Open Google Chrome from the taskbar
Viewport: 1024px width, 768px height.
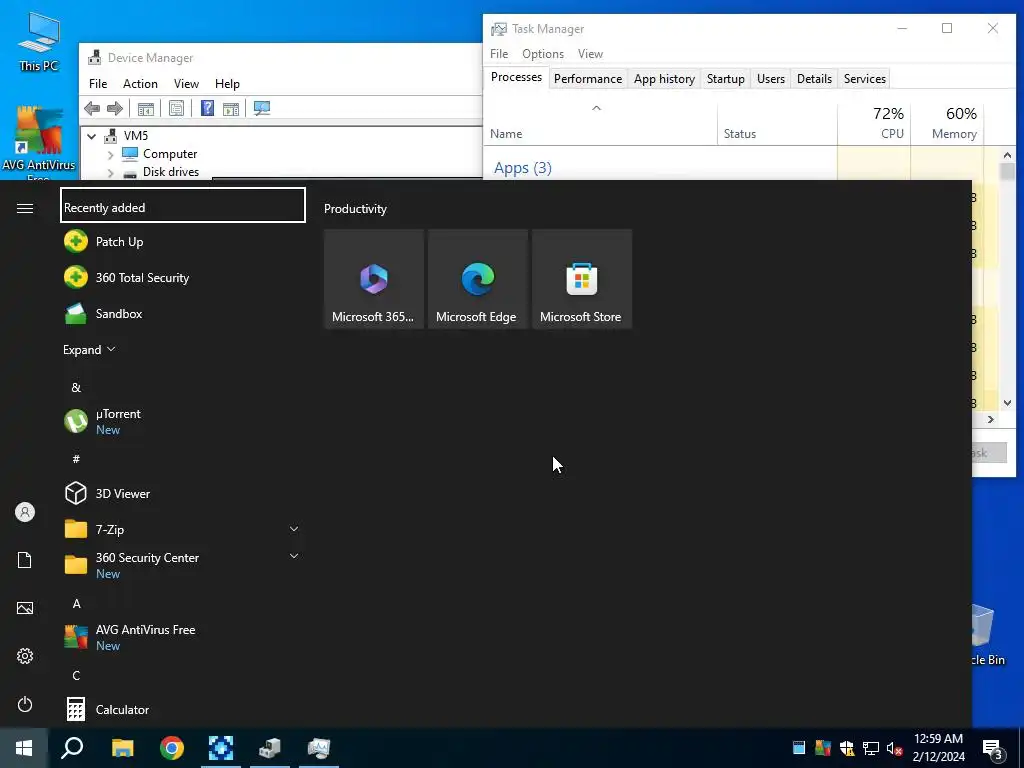point(172,748)
